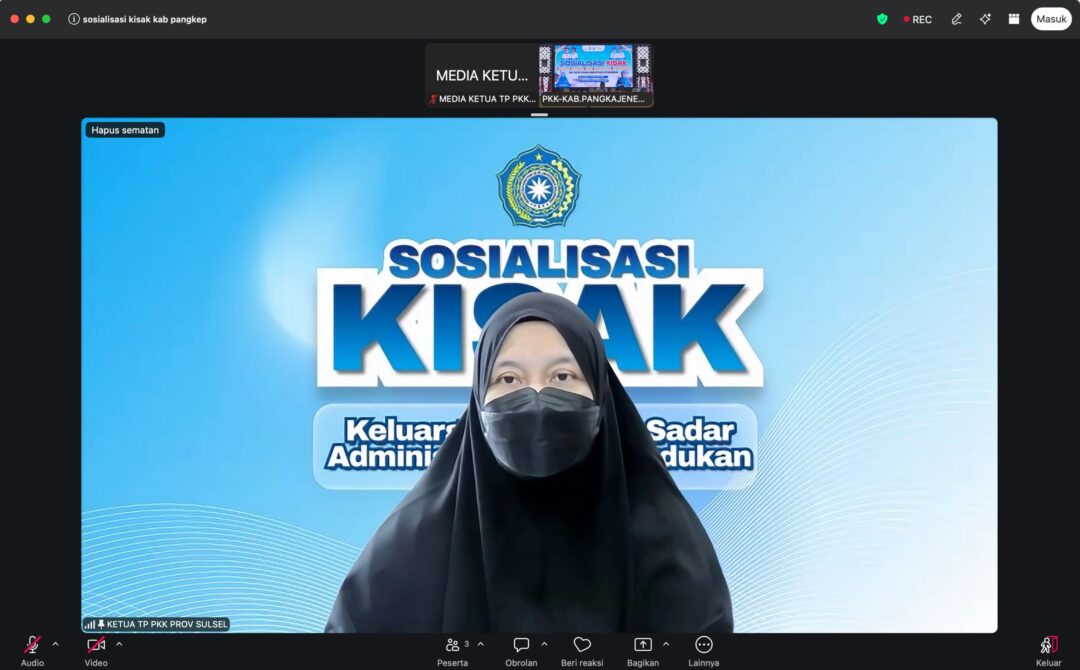Unmute the microphone Audio icon

click(x=32, y=645)
